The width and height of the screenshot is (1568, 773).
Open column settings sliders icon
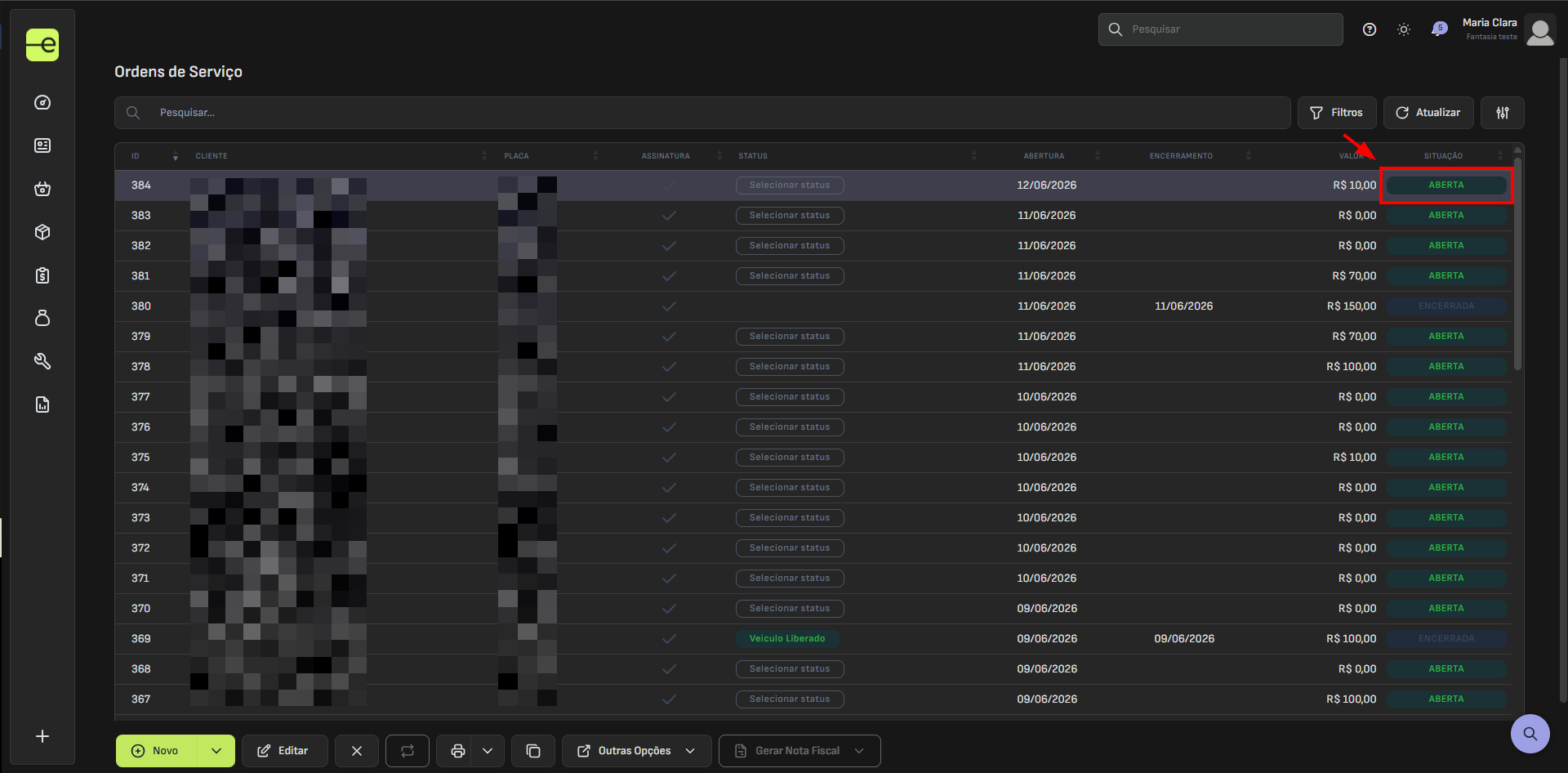point(1503,113)
